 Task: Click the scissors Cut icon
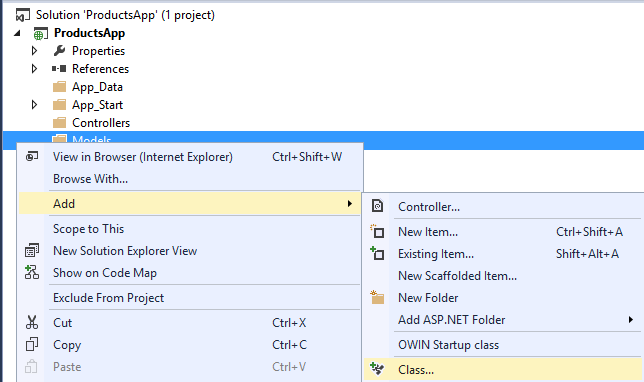point(32,322)
